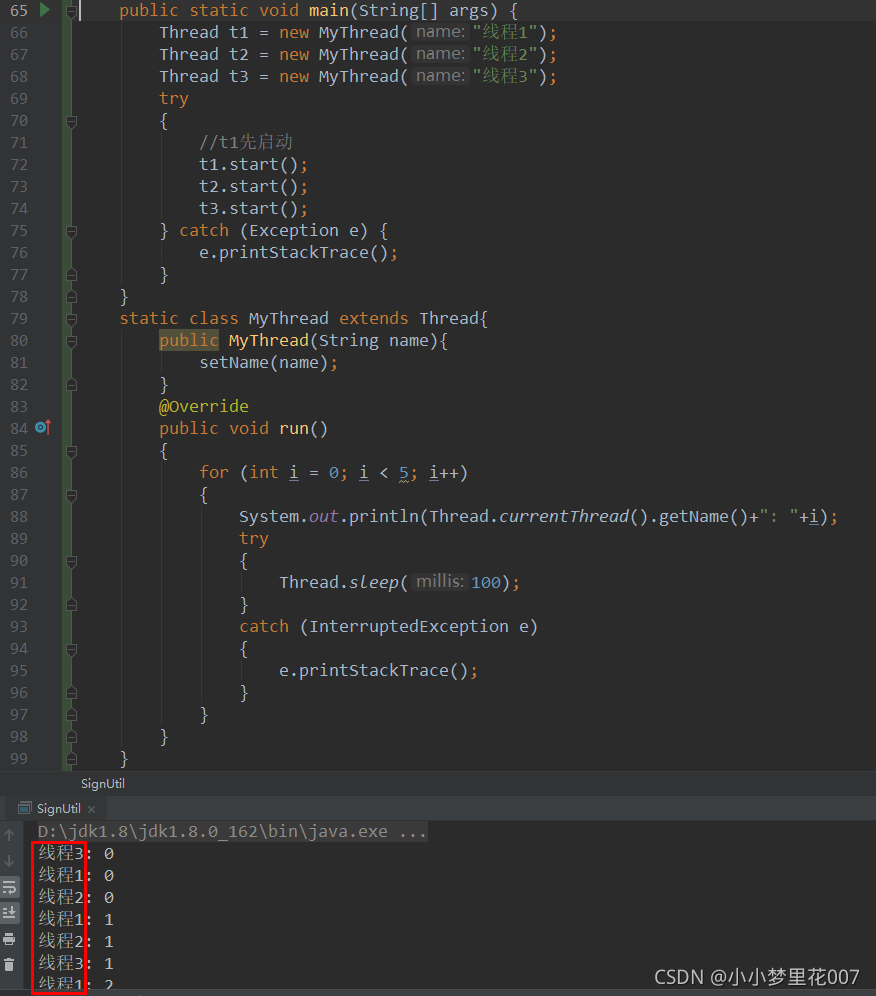Click the number 100 in the sleep call
The height and width of the screenshot is (996, 876).
click(x=486, y=582)
